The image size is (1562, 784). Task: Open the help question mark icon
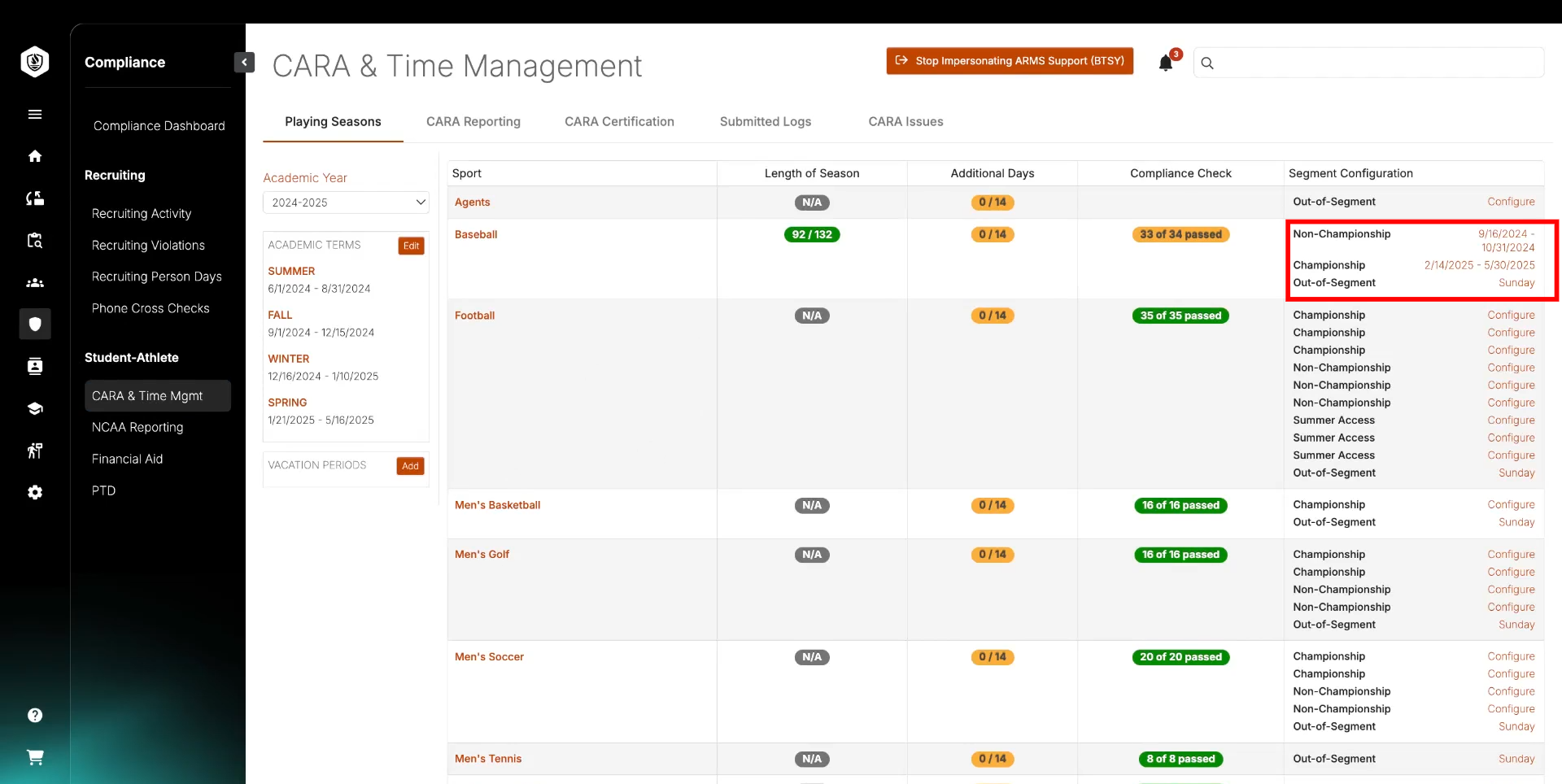[35, 715]
